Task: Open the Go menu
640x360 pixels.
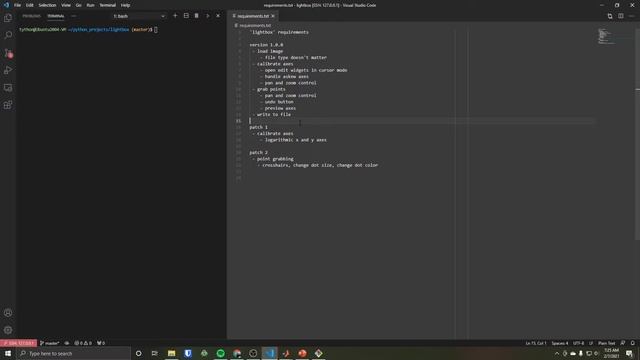Action: pos(78,5)
